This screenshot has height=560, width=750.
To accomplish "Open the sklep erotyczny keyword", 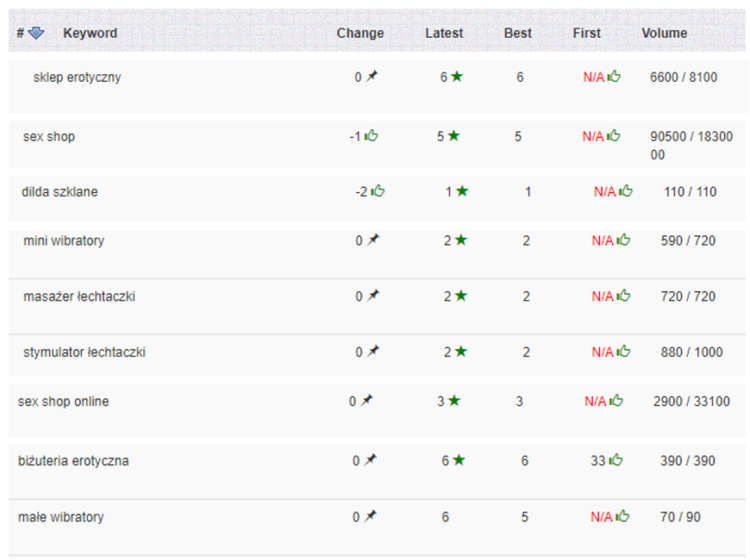I will (77, 77).
